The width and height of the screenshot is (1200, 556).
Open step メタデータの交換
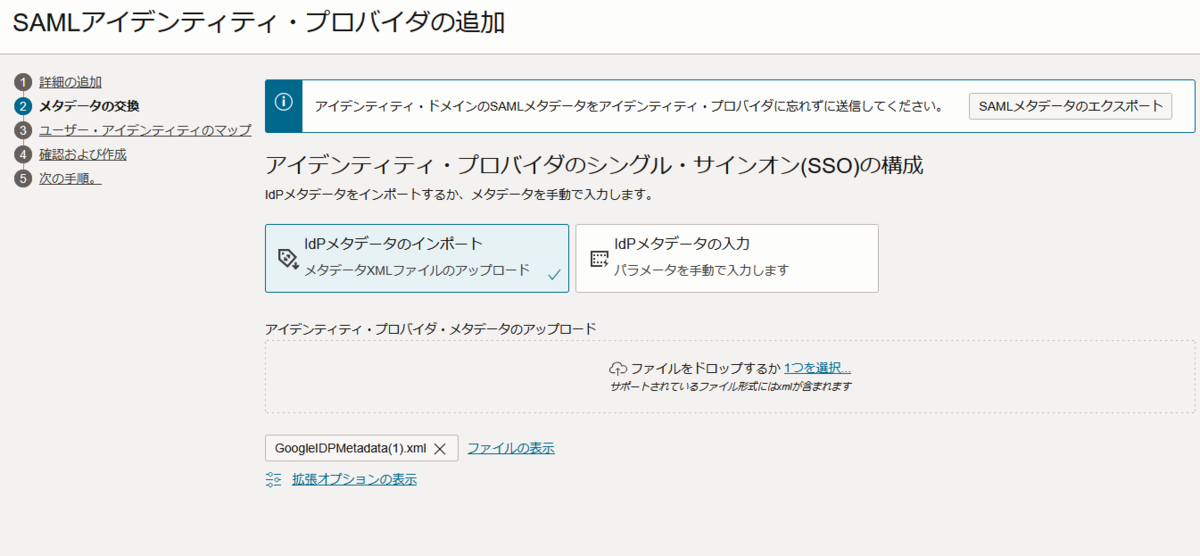89,106
